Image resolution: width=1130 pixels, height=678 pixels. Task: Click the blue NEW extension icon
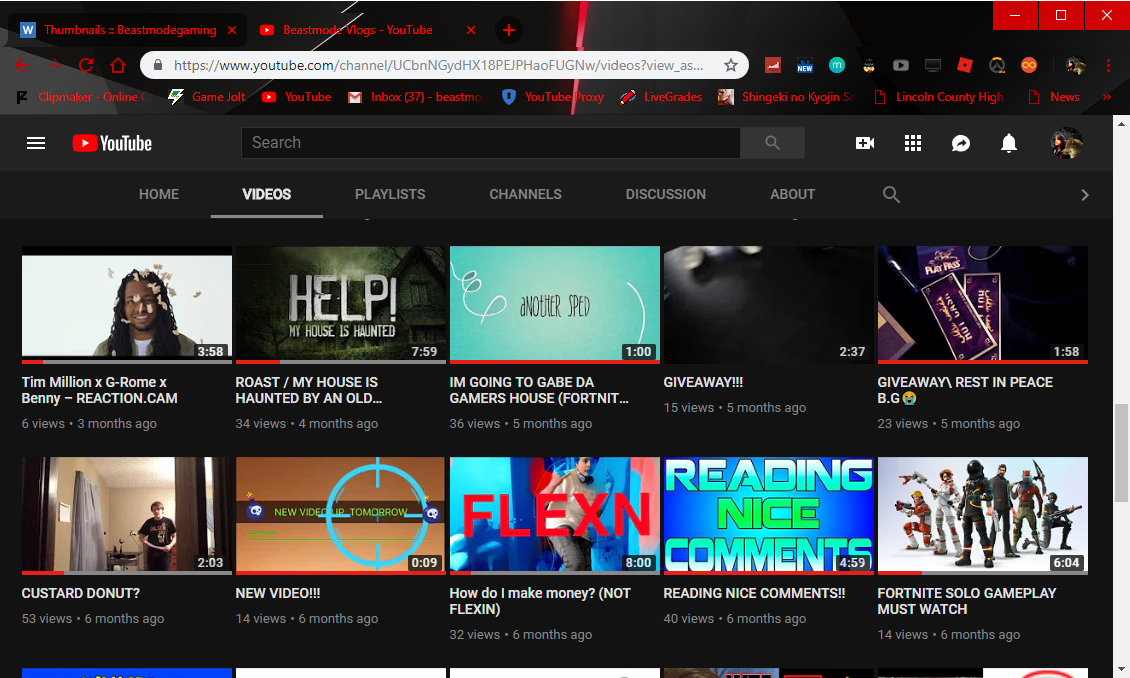coord(805,66)
